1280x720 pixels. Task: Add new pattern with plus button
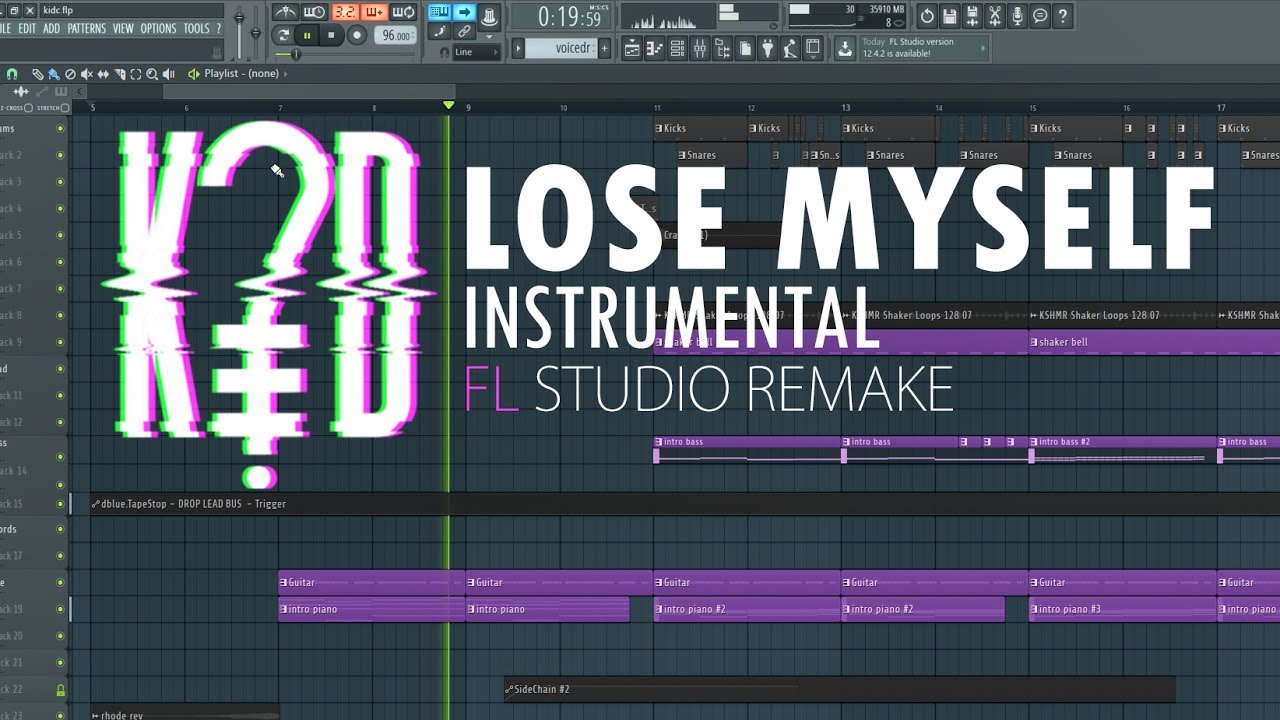[x=605, y=48]
